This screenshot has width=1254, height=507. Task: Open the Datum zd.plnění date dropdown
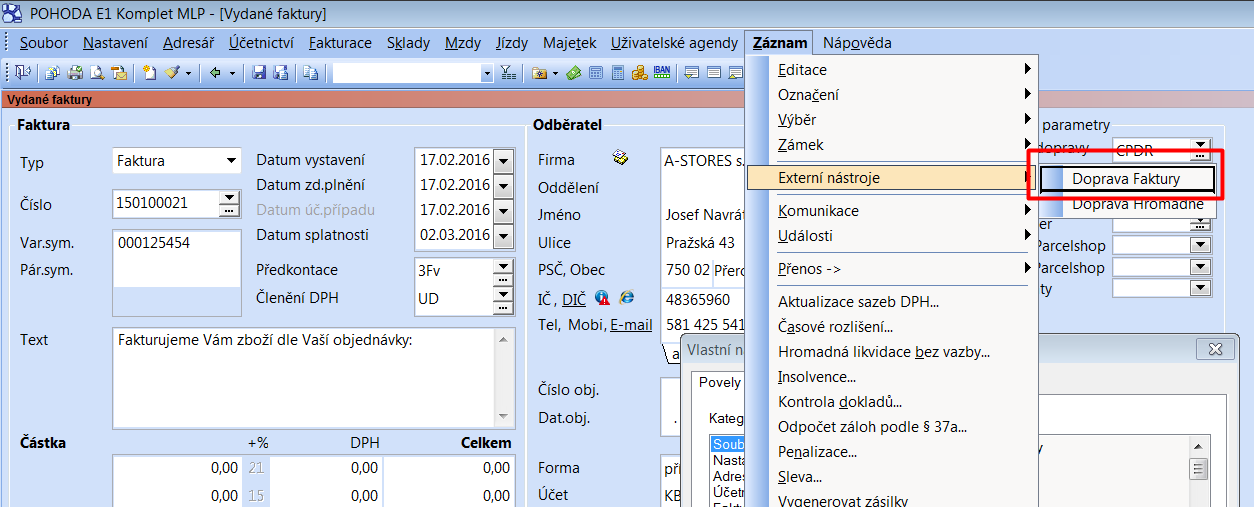(503, 185)
